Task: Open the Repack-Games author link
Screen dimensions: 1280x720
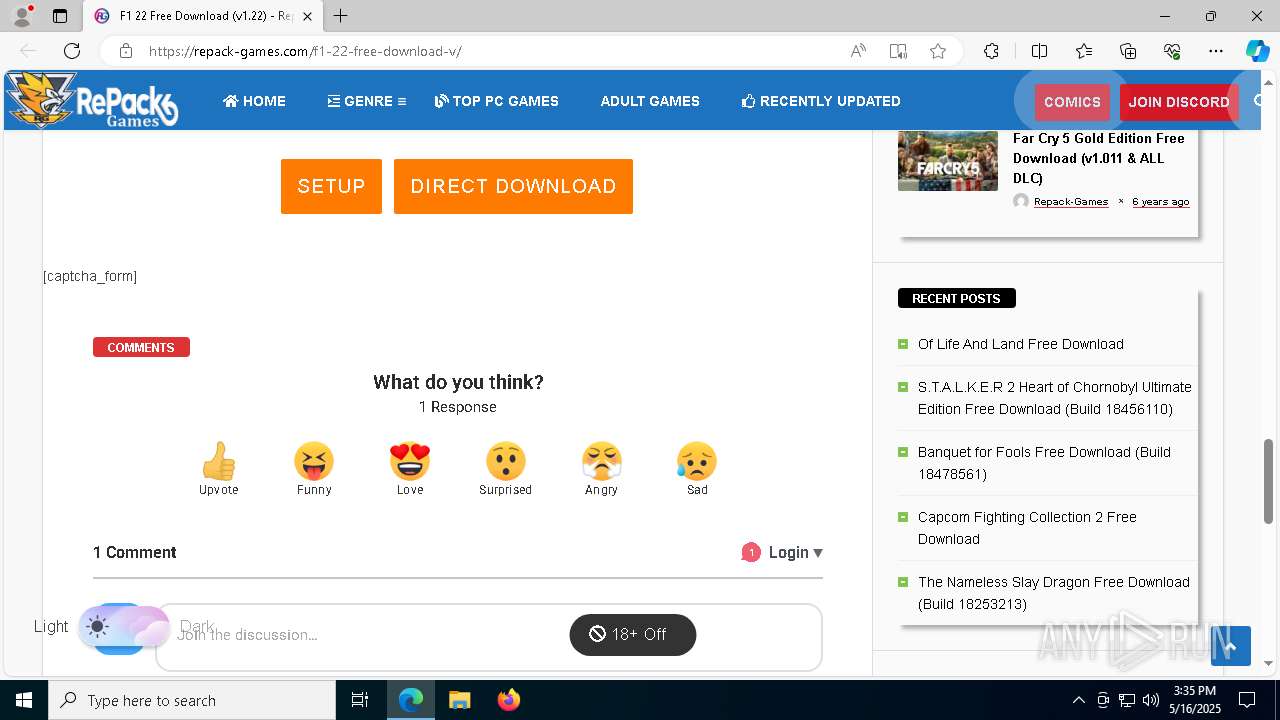Action: pyautogui.click(x=1070, y=202)
